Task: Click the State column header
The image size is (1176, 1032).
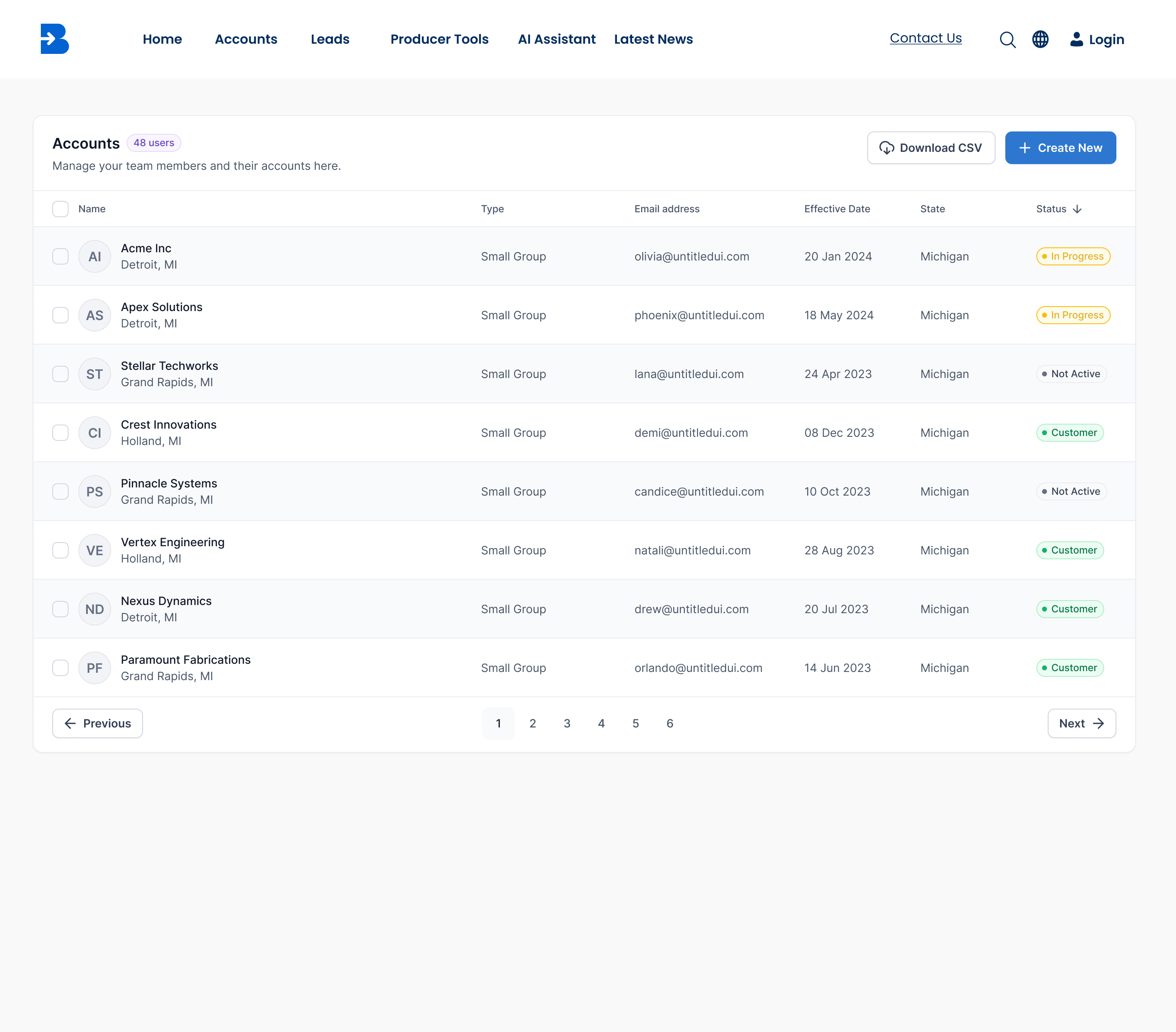Action: [932, 209]
